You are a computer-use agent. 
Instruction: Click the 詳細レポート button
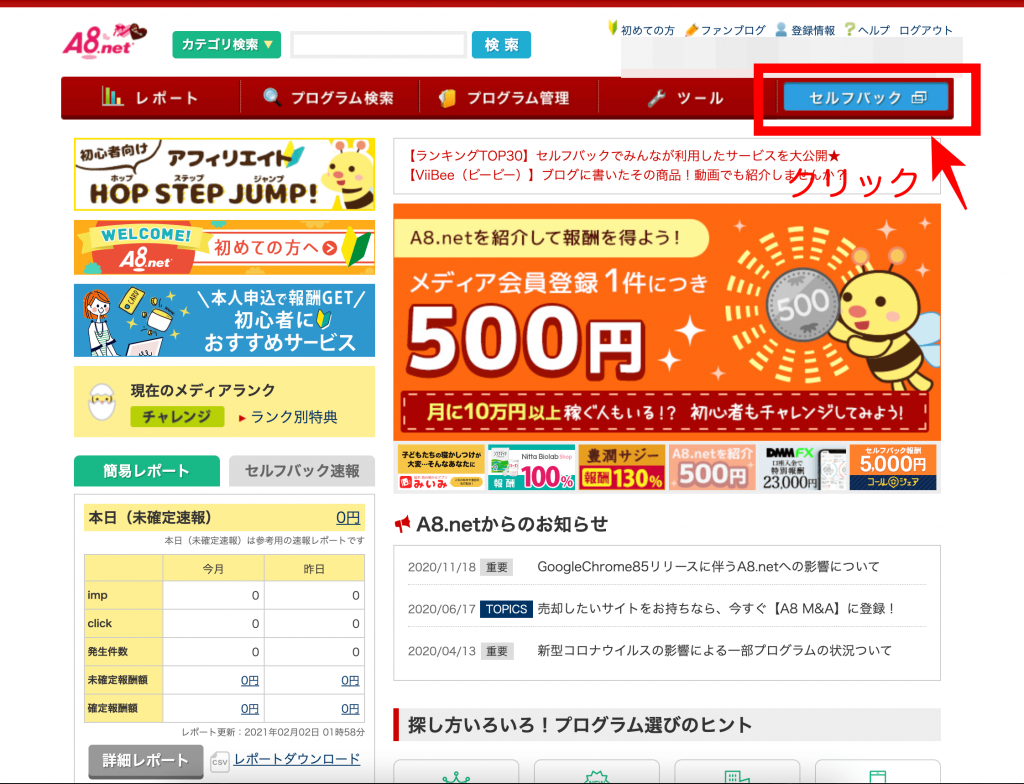click(145, 761)
